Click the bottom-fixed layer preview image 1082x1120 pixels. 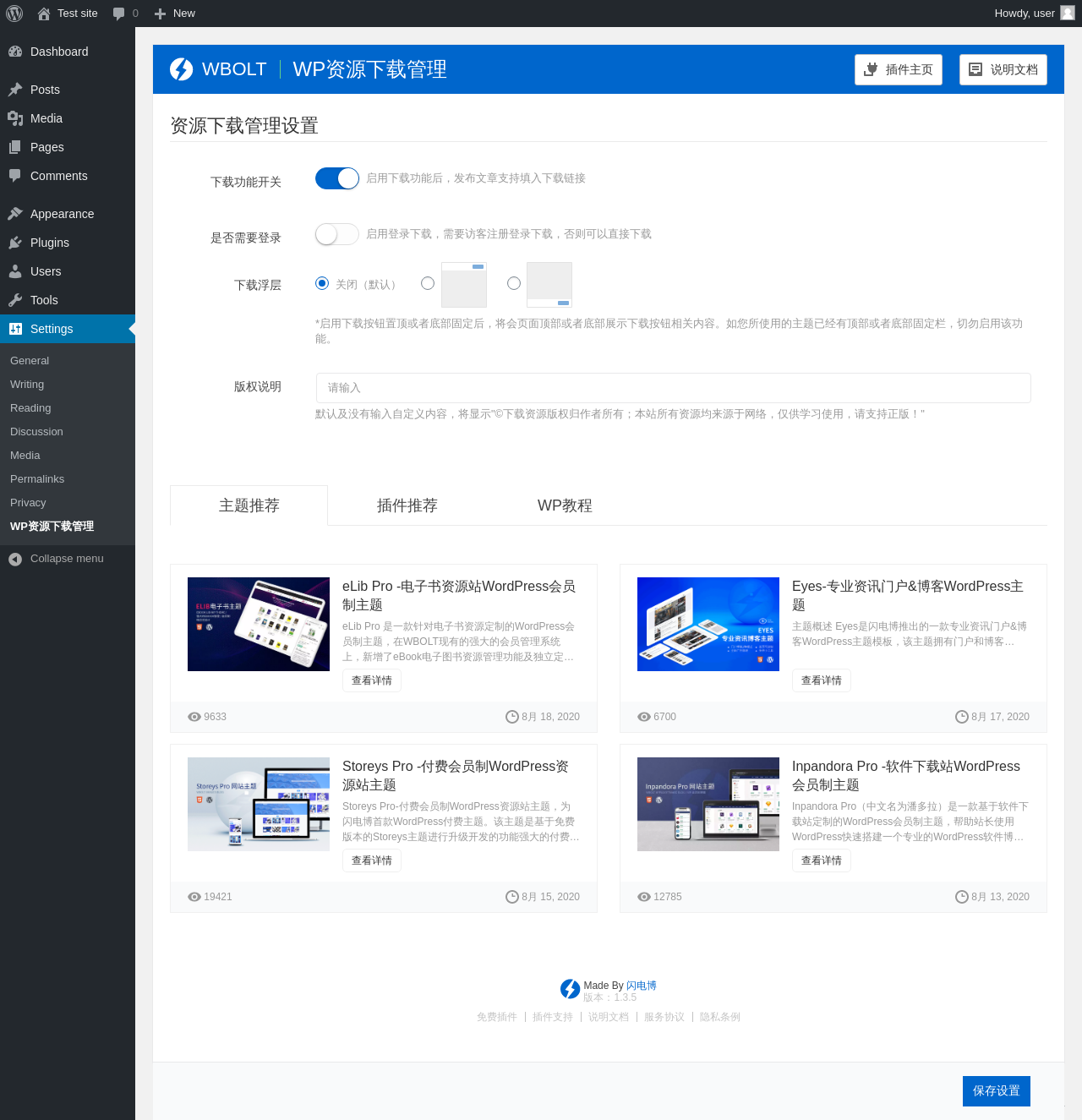coord(549,285)
